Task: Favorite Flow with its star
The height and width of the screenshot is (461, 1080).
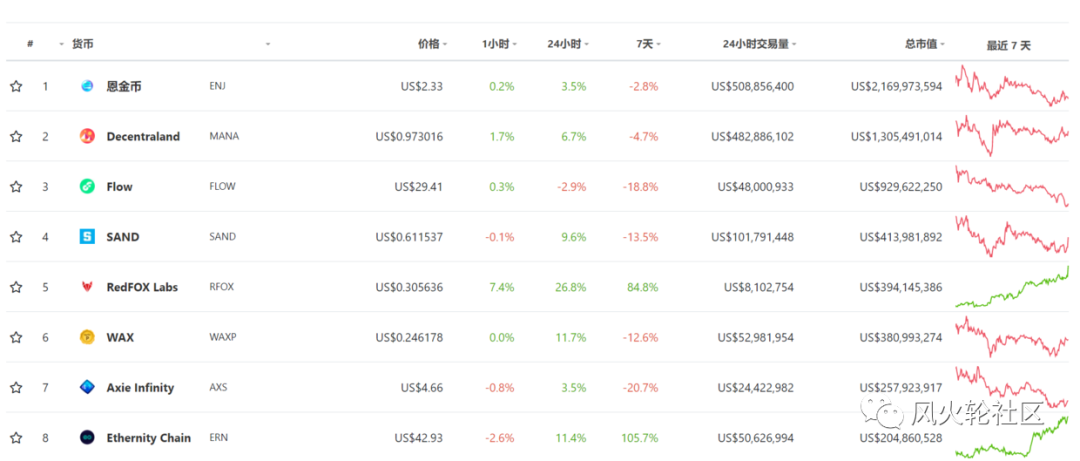Action: click(16, 187)
